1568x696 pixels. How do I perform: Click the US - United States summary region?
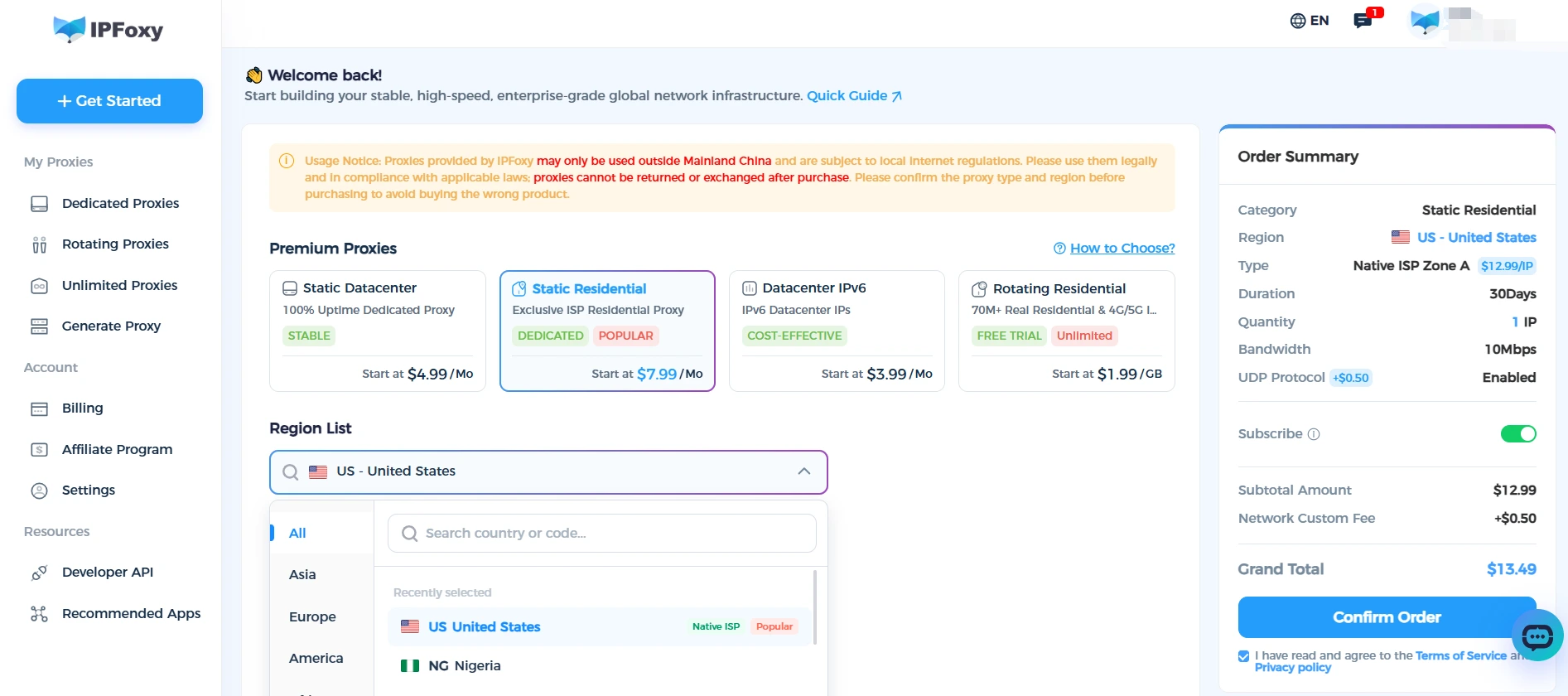(1464, 238)
